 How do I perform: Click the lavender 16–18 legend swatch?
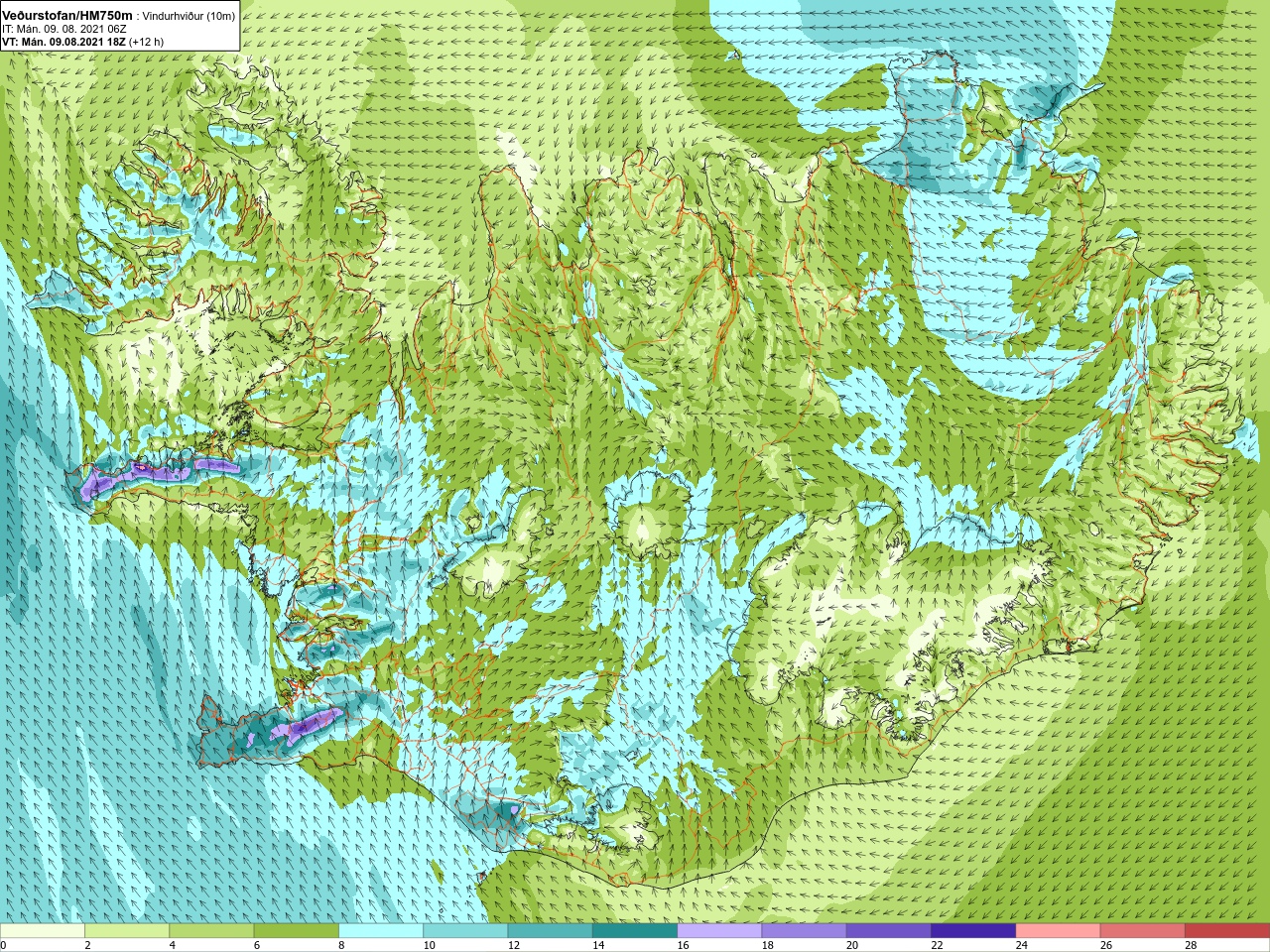pos(719,931)
